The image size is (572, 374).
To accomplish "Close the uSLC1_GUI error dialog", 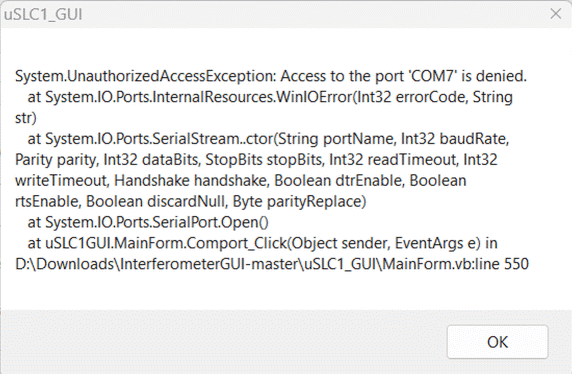I will 556,14.
